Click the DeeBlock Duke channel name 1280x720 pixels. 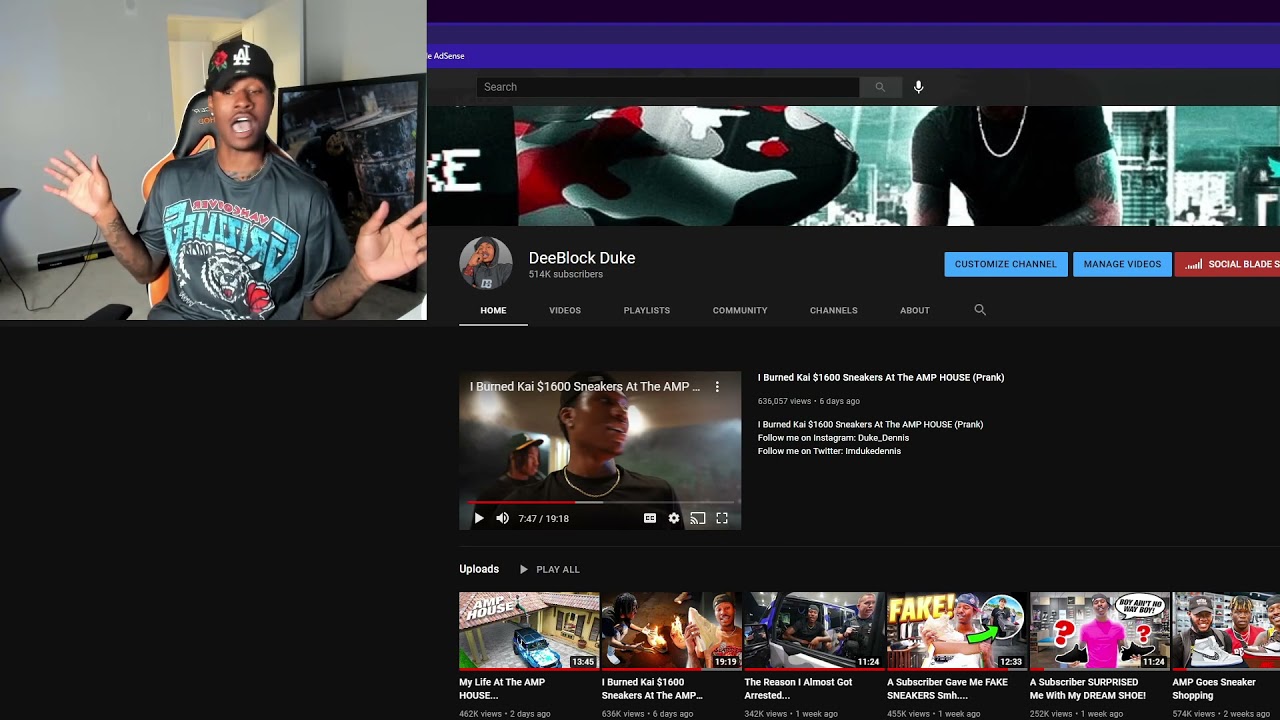tap(582, 258)
